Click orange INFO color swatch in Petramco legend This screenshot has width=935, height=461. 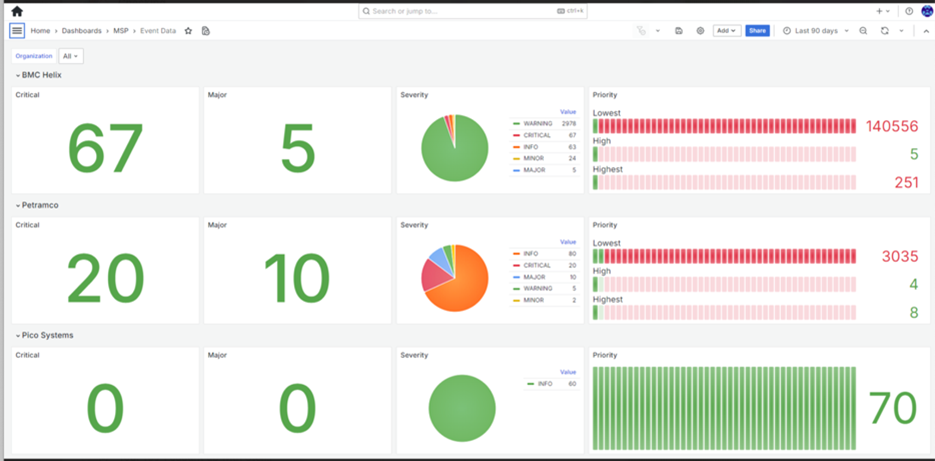tap(516, 254)
